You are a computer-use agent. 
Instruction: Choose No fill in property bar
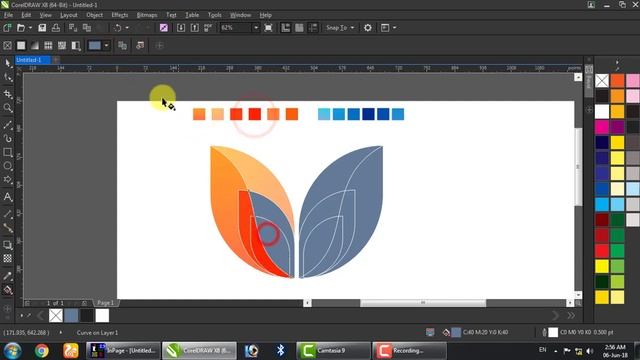click(7, 45)
